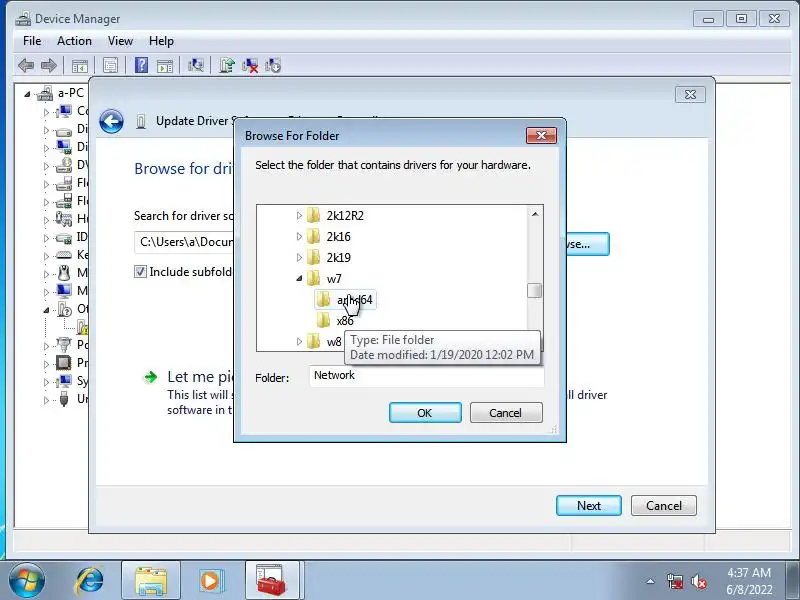Click the muted volume tray icon
800x600 pixels.
[x=698, y=581]
